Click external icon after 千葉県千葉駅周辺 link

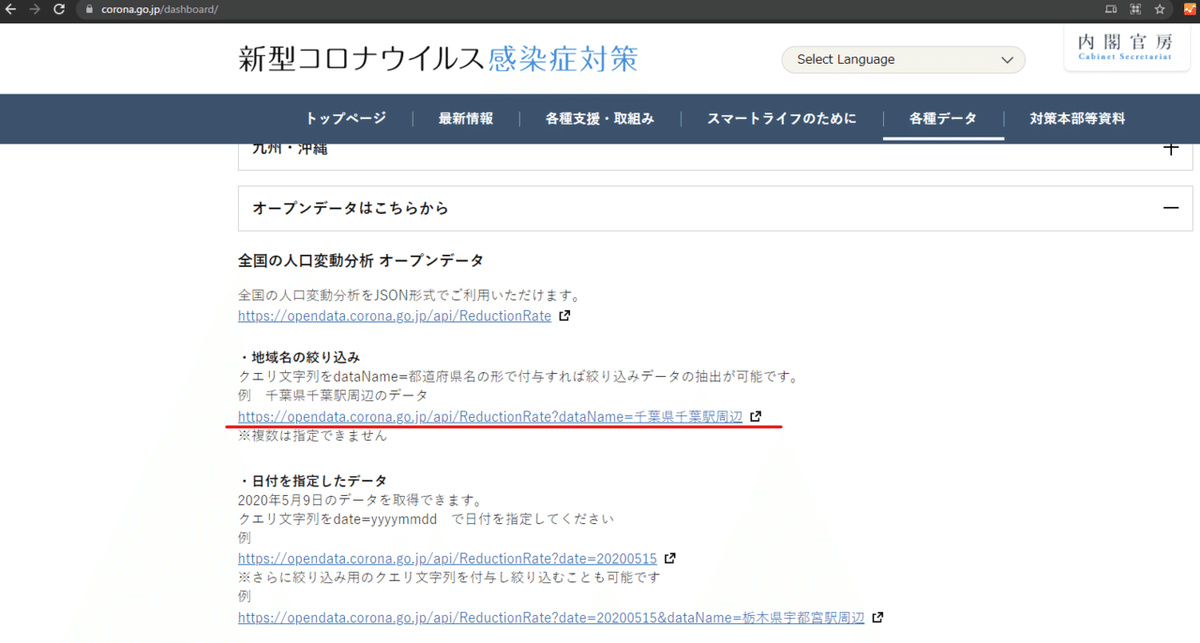point(756,417)
